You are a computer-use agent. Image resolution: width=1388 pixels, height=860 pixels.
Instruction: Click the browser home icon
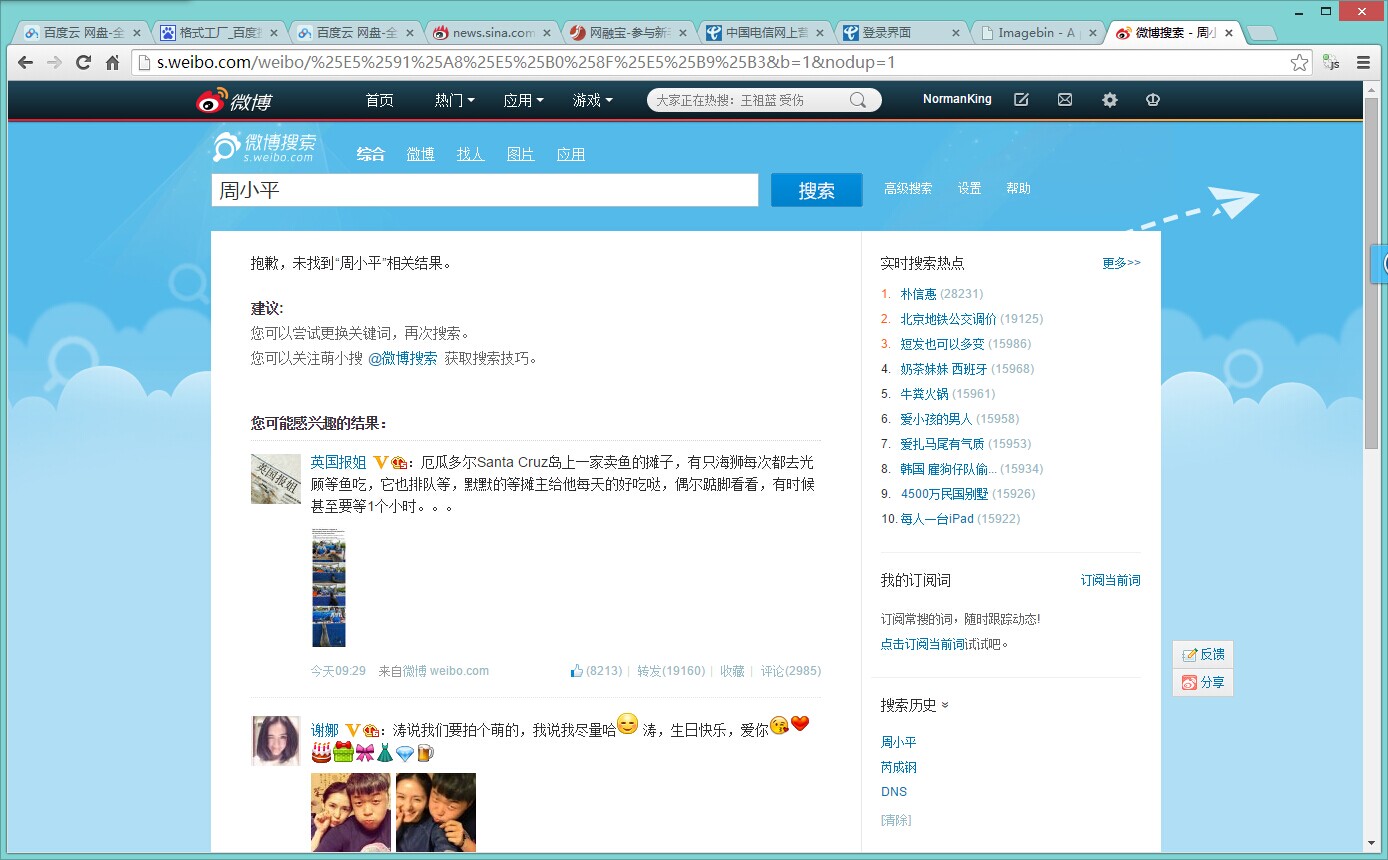(113, 63)
